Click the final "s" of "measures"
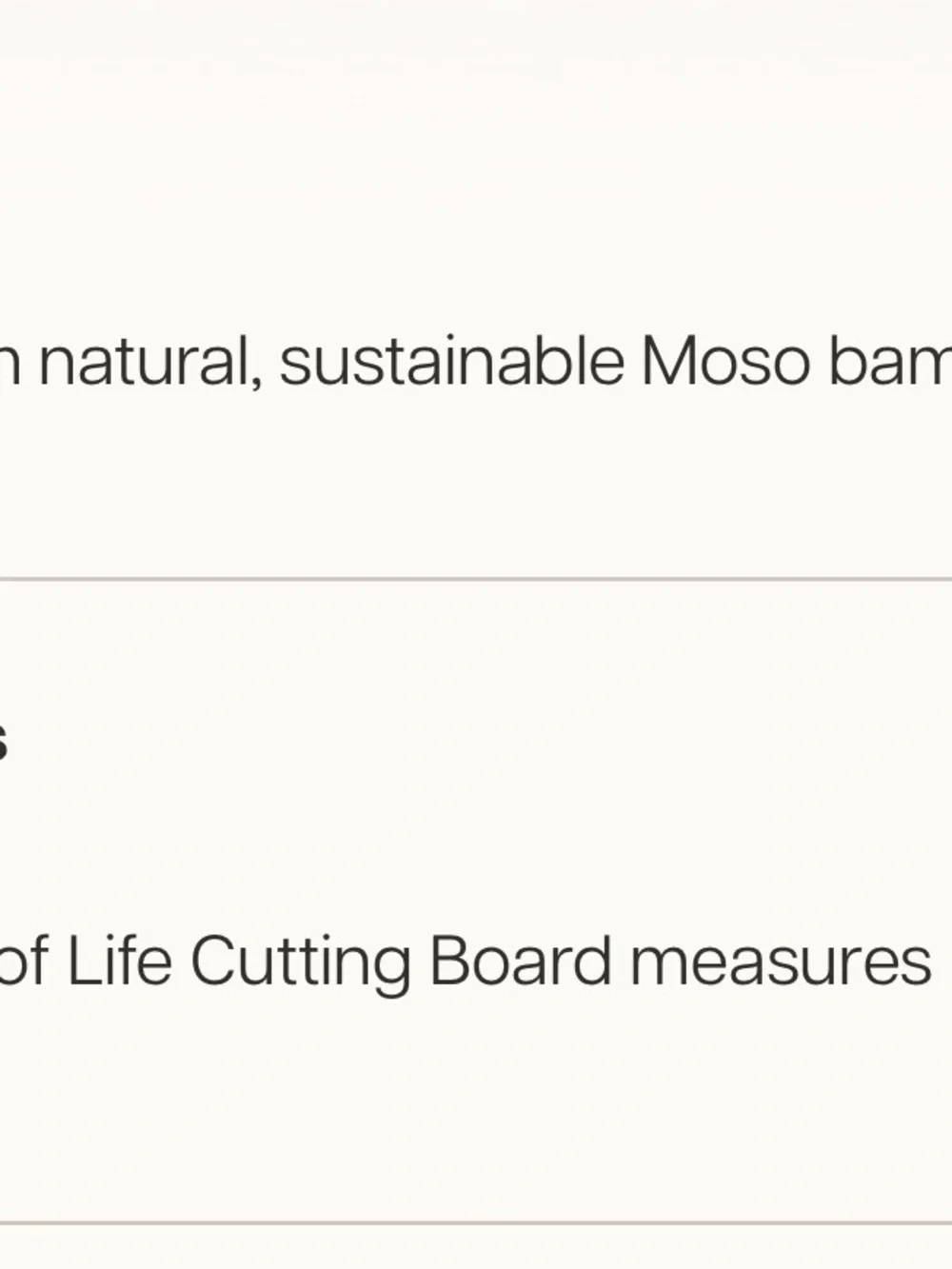The image size is (952, 1269). click(x=915, y=965)
